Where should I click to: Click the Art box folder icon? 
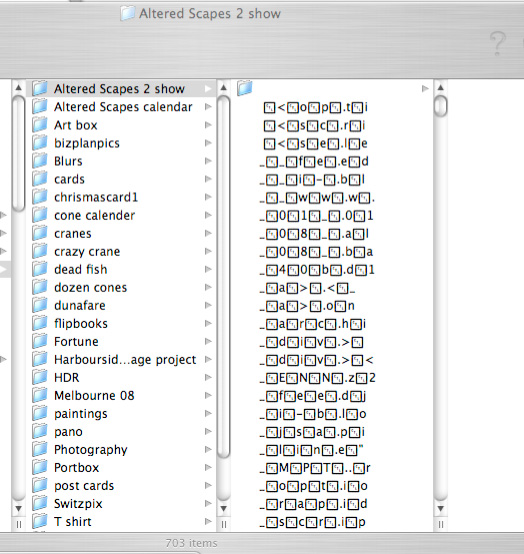[40, 124]
